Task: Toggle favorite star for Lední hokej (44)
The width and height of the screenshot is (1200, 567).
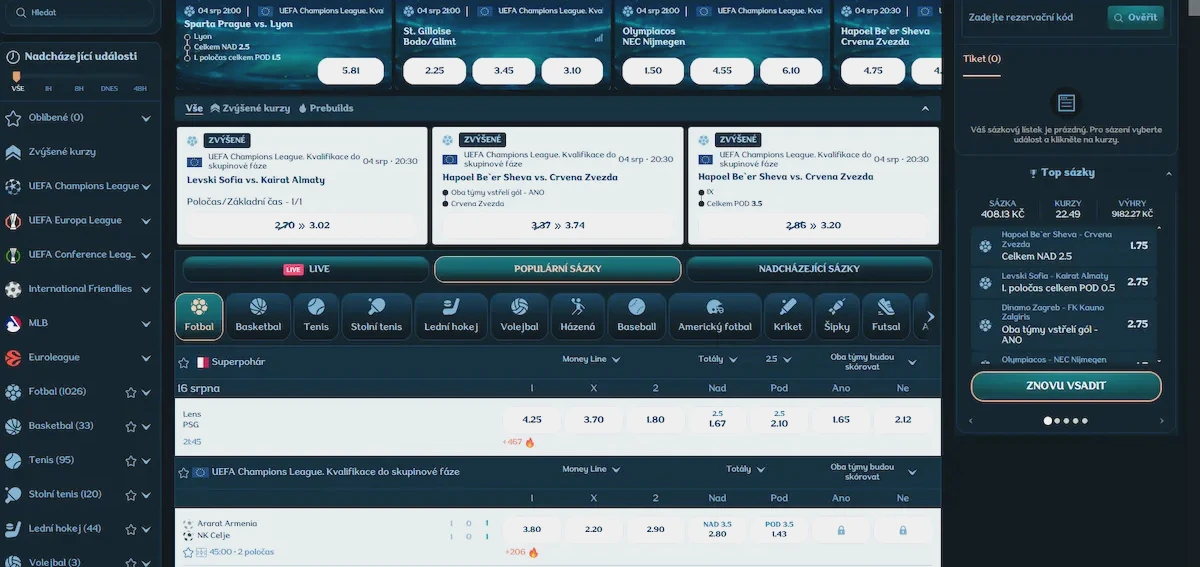Action: pos(130,528)
